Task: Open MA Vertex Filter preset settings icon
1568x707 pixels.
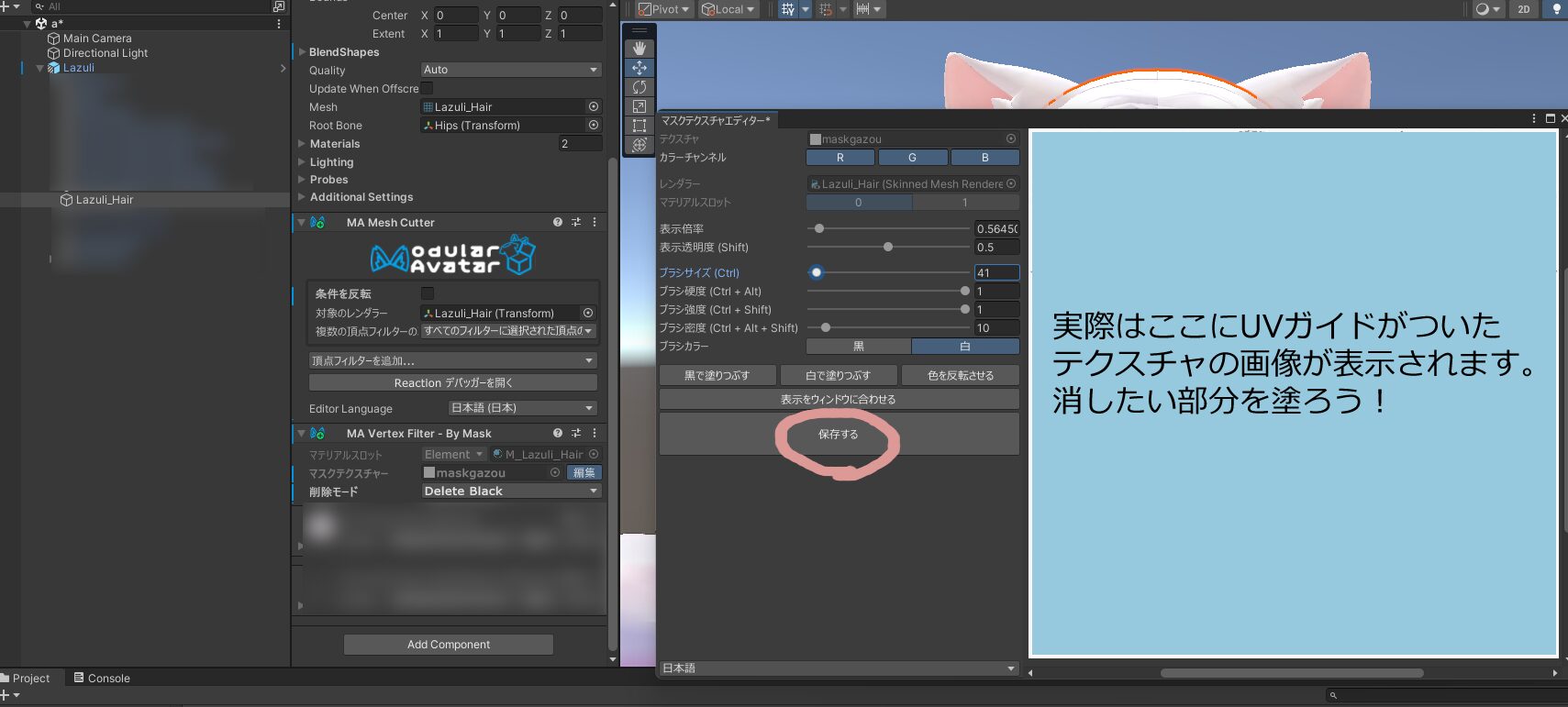Action: pyautogui.click(x=576, y=433)
